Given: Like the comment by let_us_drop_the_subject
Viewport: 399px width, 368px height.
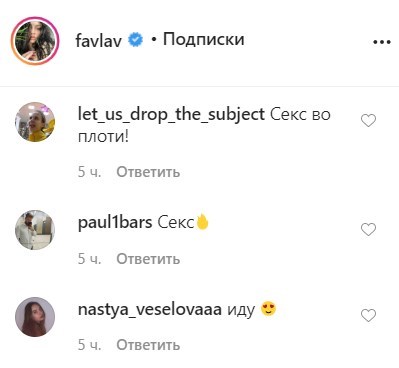Looking at the screenshot, I should [x=368, y=120].
